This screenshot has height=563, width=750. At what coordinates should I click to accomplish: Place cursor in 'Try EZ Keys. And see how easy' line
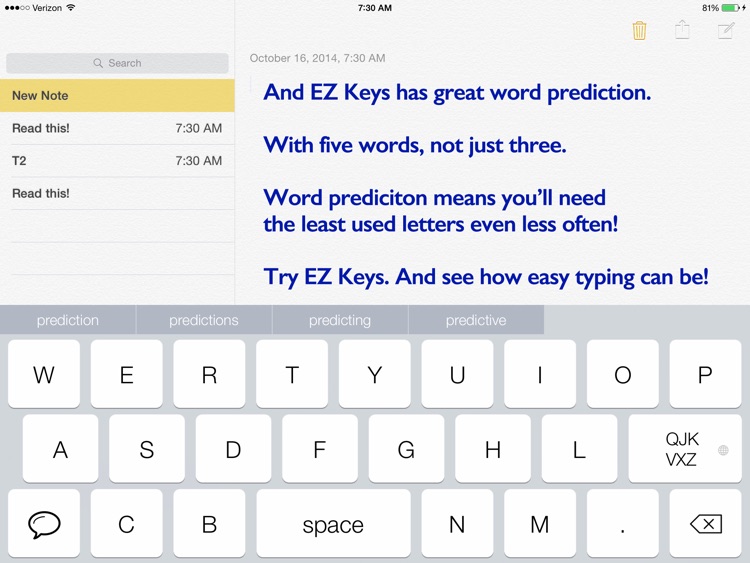[x=486, y=277]
